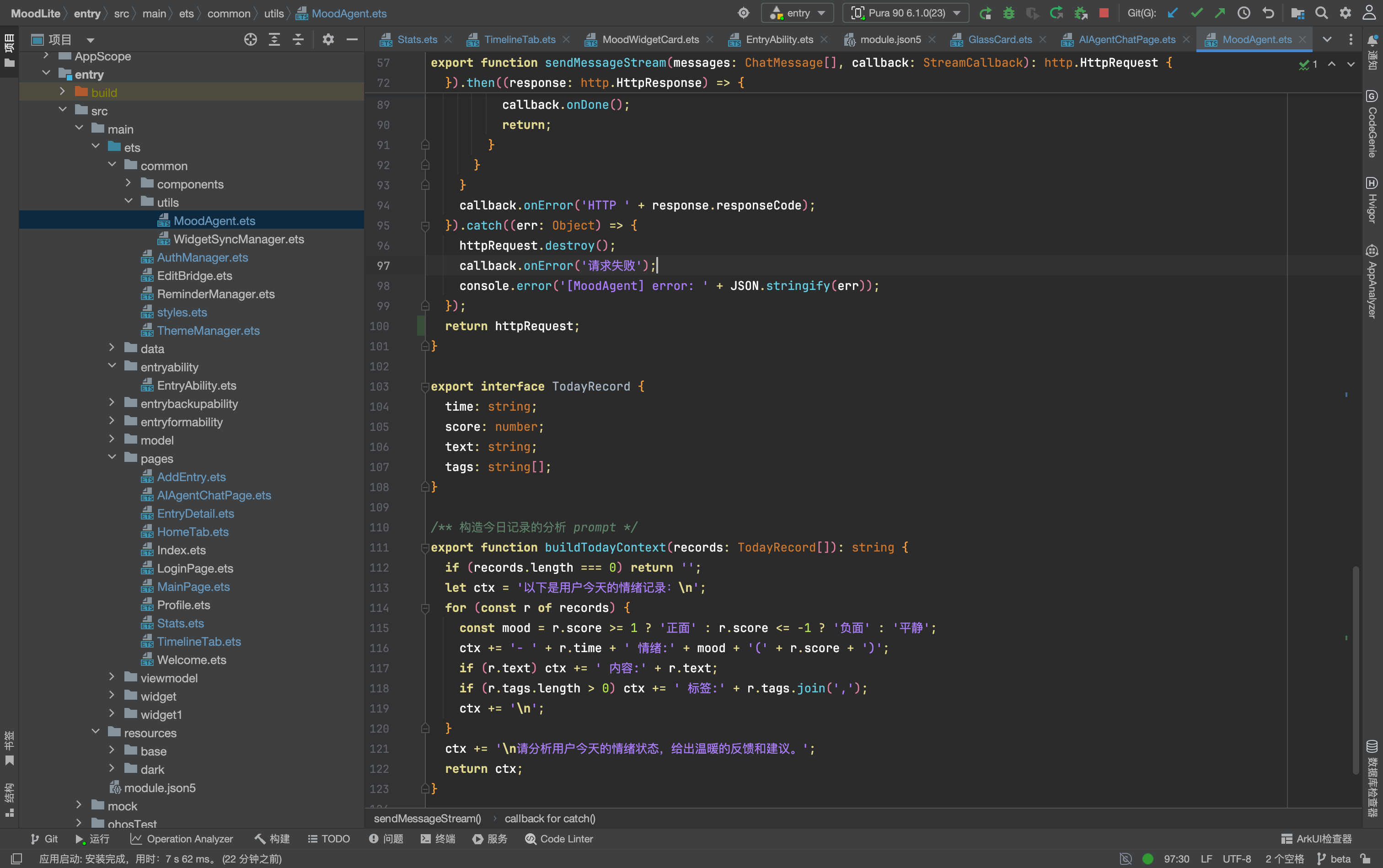The height and width of the screenshot is (868, 1383).
Task: Collapse the pages folder
Action: point(112,457)
